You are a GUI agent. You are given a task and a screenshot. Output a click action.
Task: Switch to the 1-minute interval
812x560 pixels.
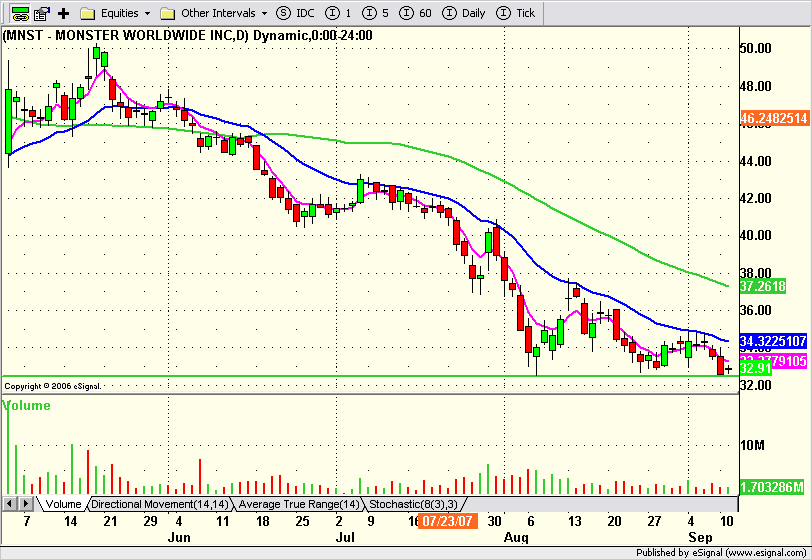(x=339, y=13)
